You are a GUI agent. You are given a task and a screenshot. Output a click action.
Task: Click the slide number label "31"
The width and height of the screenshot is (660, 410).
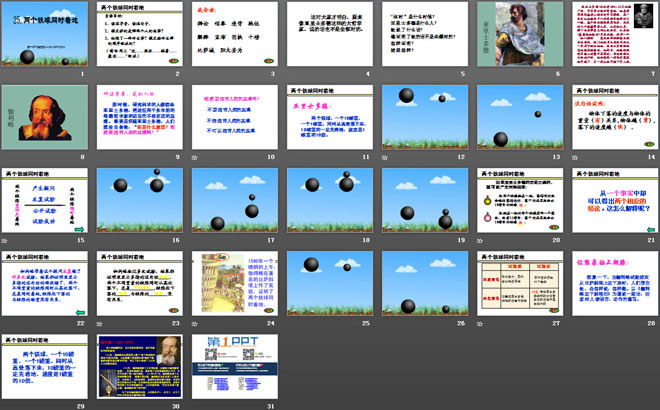[271, 406]
